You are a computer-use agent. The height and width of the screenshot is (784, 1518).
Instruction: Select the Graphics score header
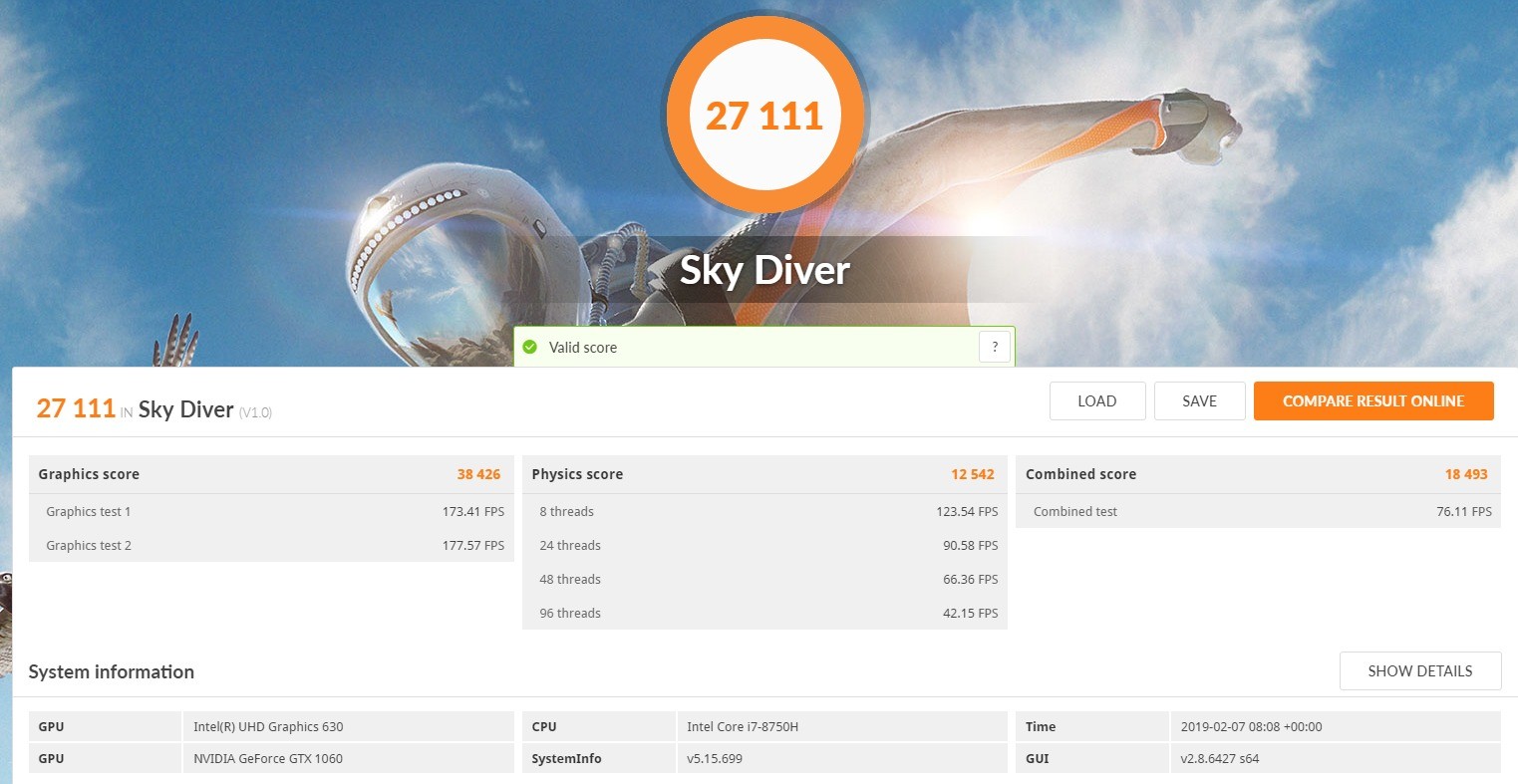270,475
